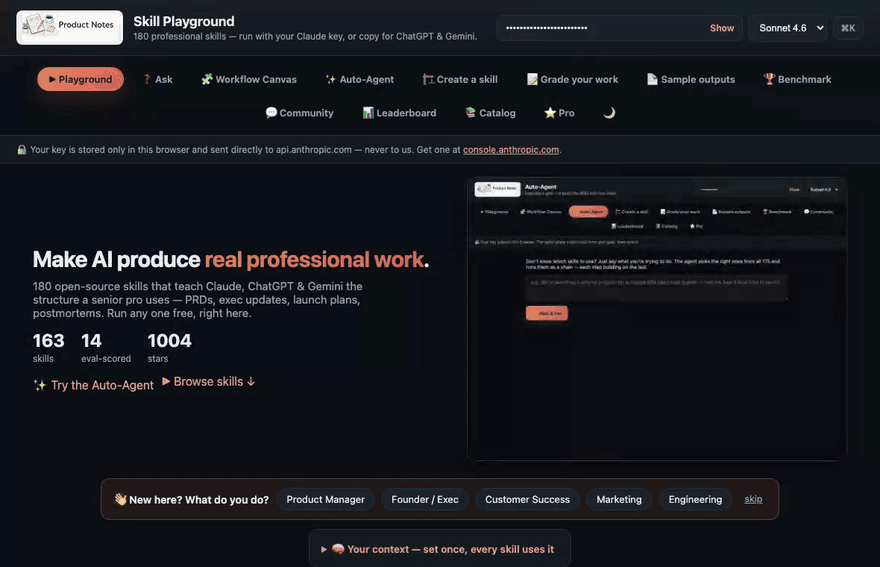The image size is (880, 567).
Task: Click the waving hand icon by New here
Action: [x=120, y=499]
